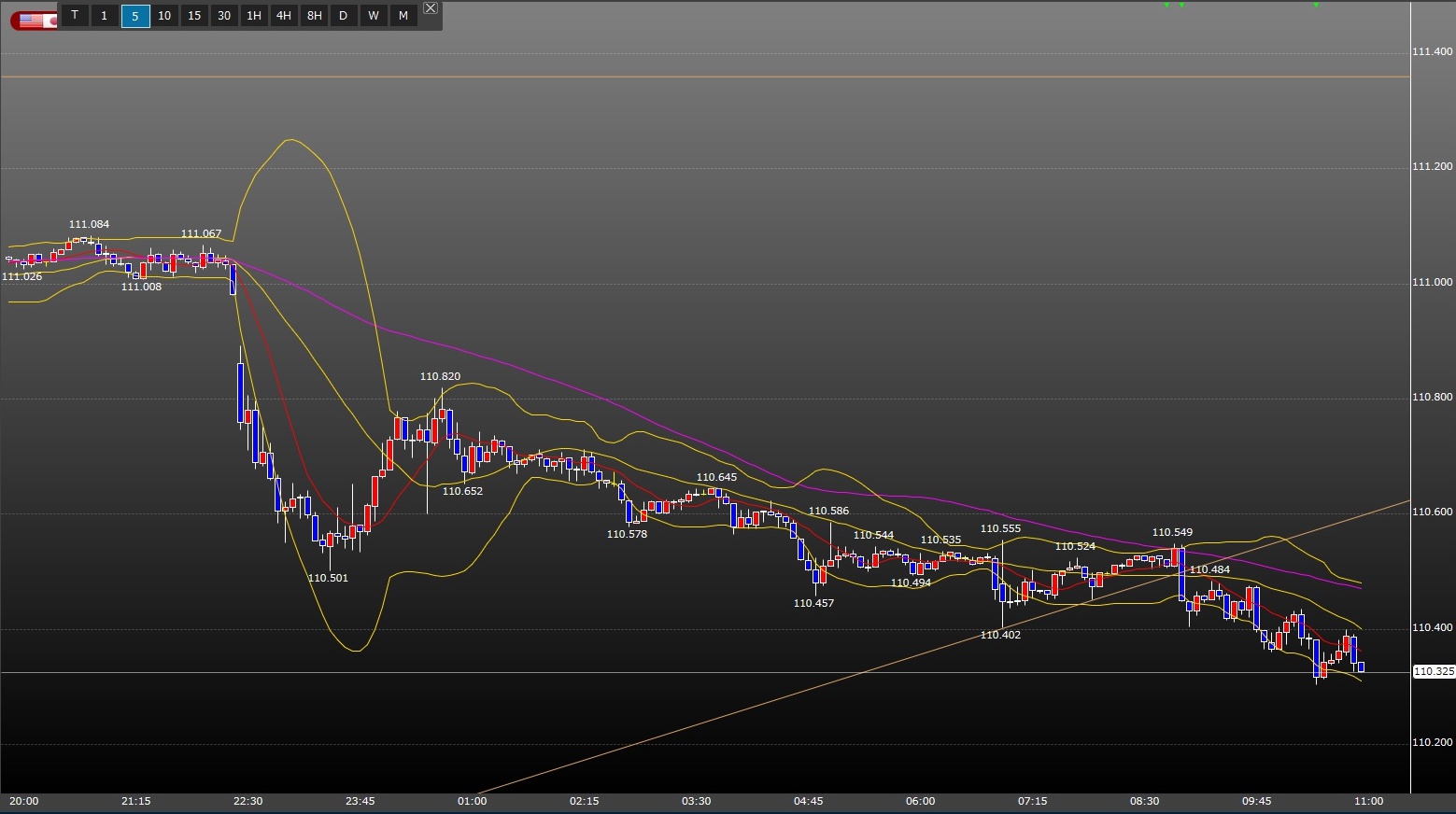Pick the 8H timeframe button
Screen dimensions: 1456x814
tap(314, 15)
